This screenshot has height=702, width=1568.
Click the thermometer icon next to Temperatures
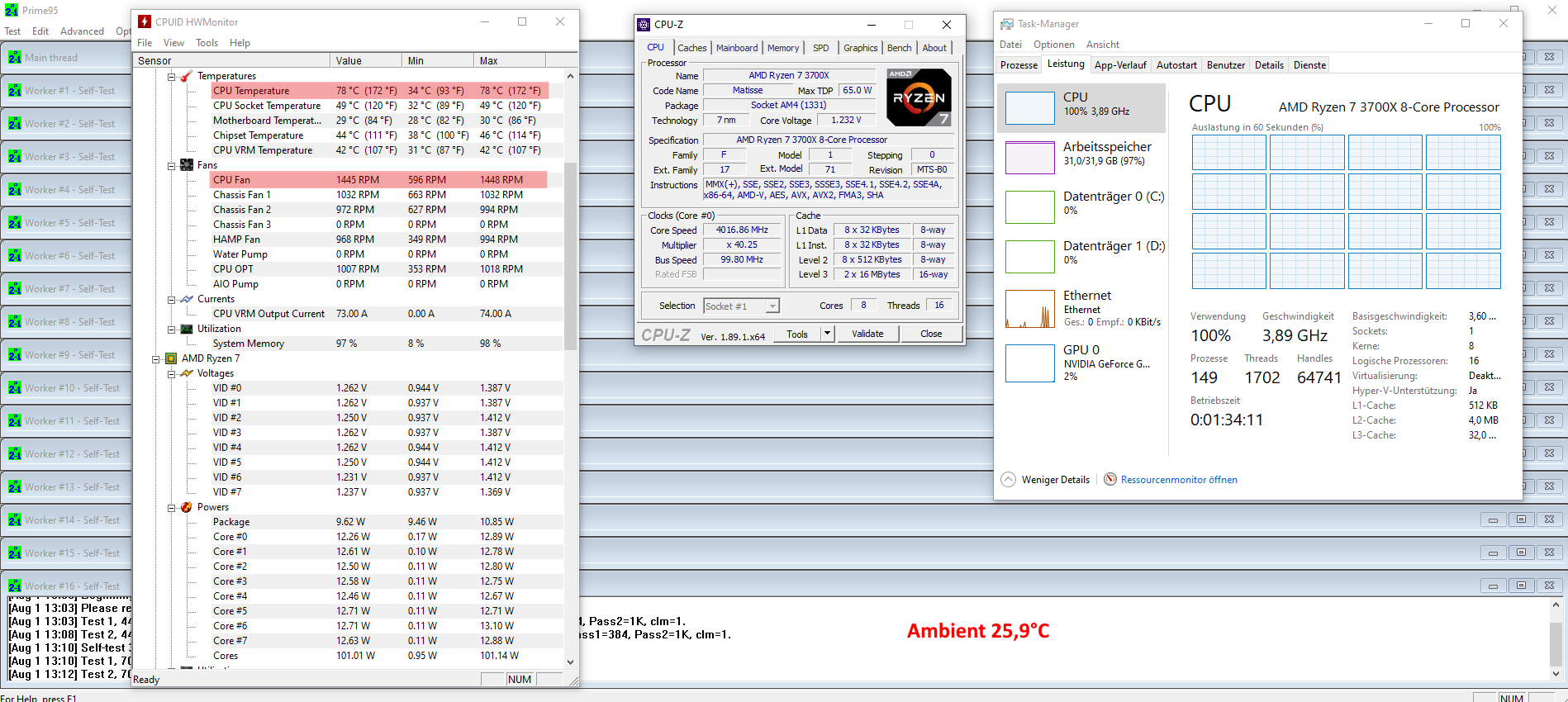[x=187, y=75]
